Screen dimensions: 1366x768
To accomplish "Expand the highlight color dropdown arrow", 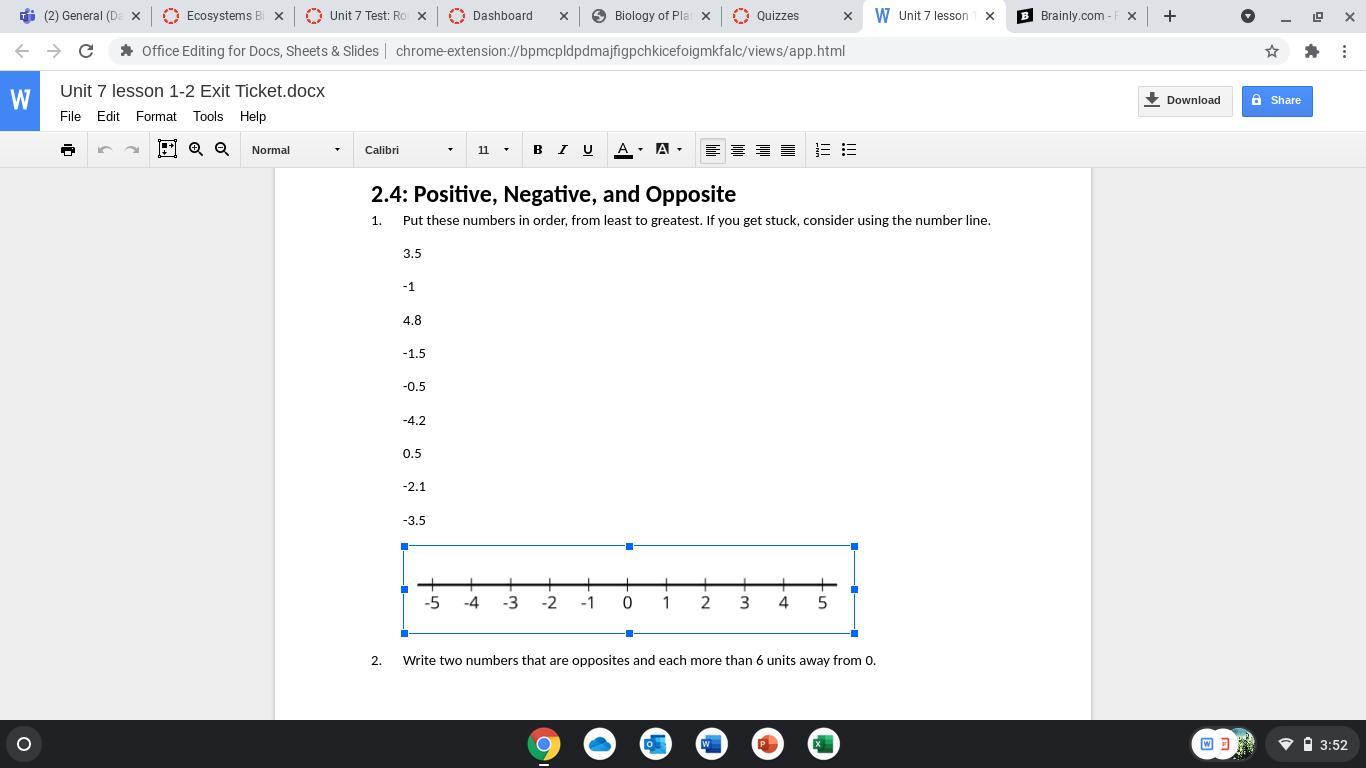I will click(x=680, y=150).
